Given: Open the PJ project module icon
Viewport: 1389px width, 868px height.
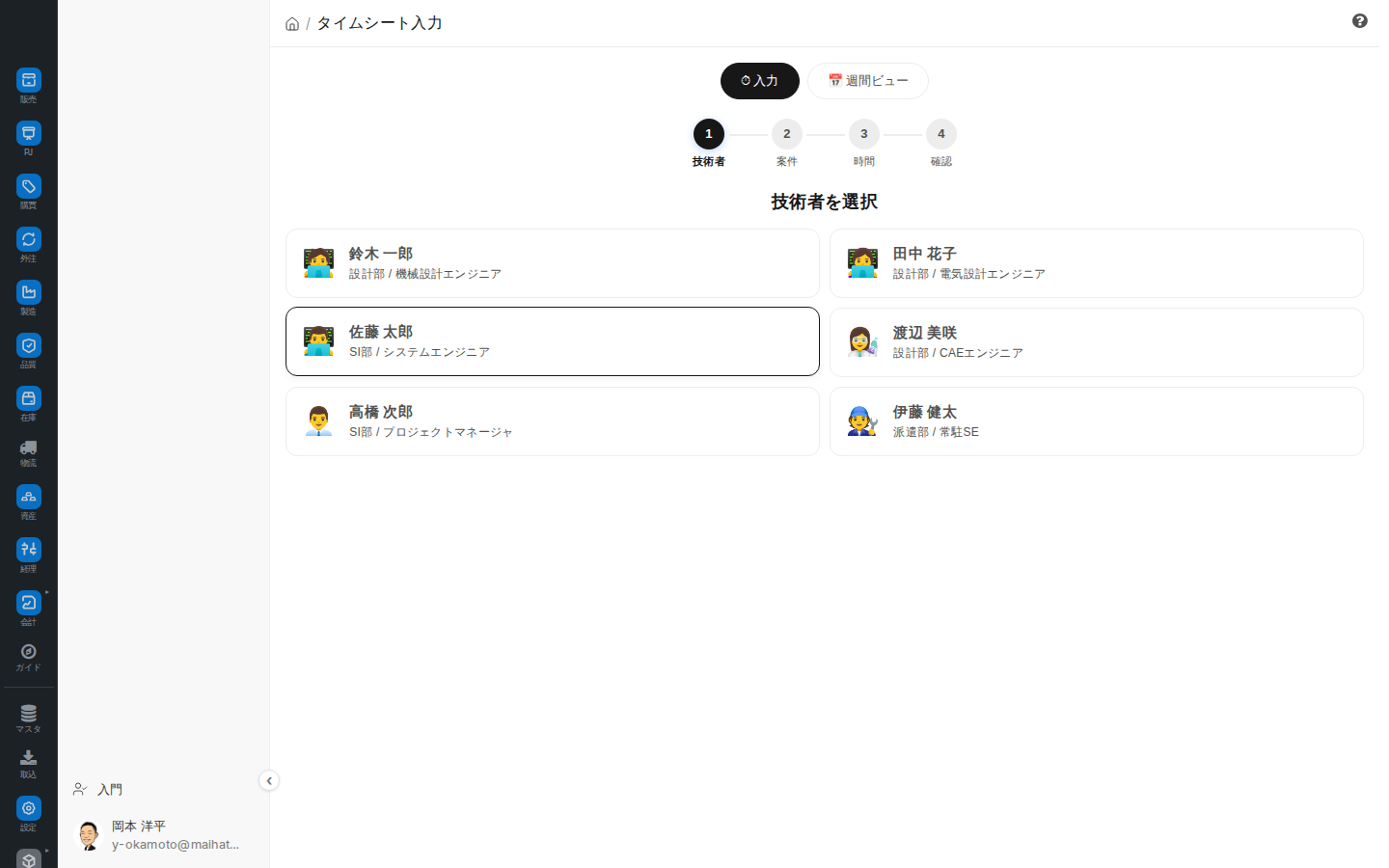Looking at the screenshot, I should tap(29, 133).
